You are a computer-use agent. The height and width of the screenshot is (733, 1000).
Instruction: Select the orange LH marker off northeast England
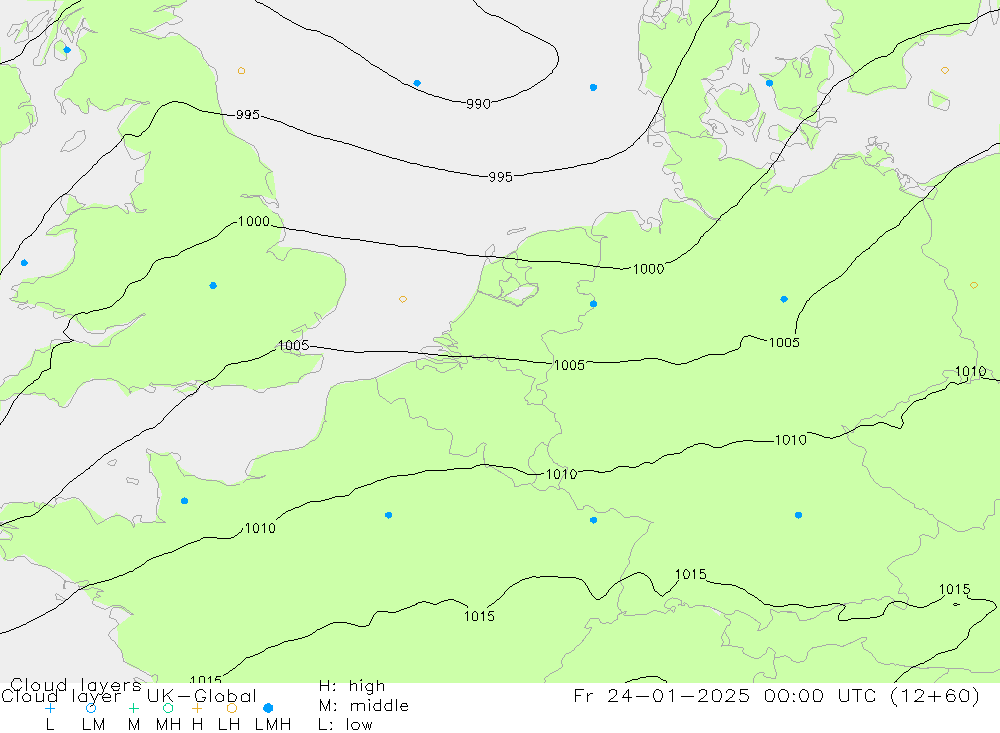[241, 71]
